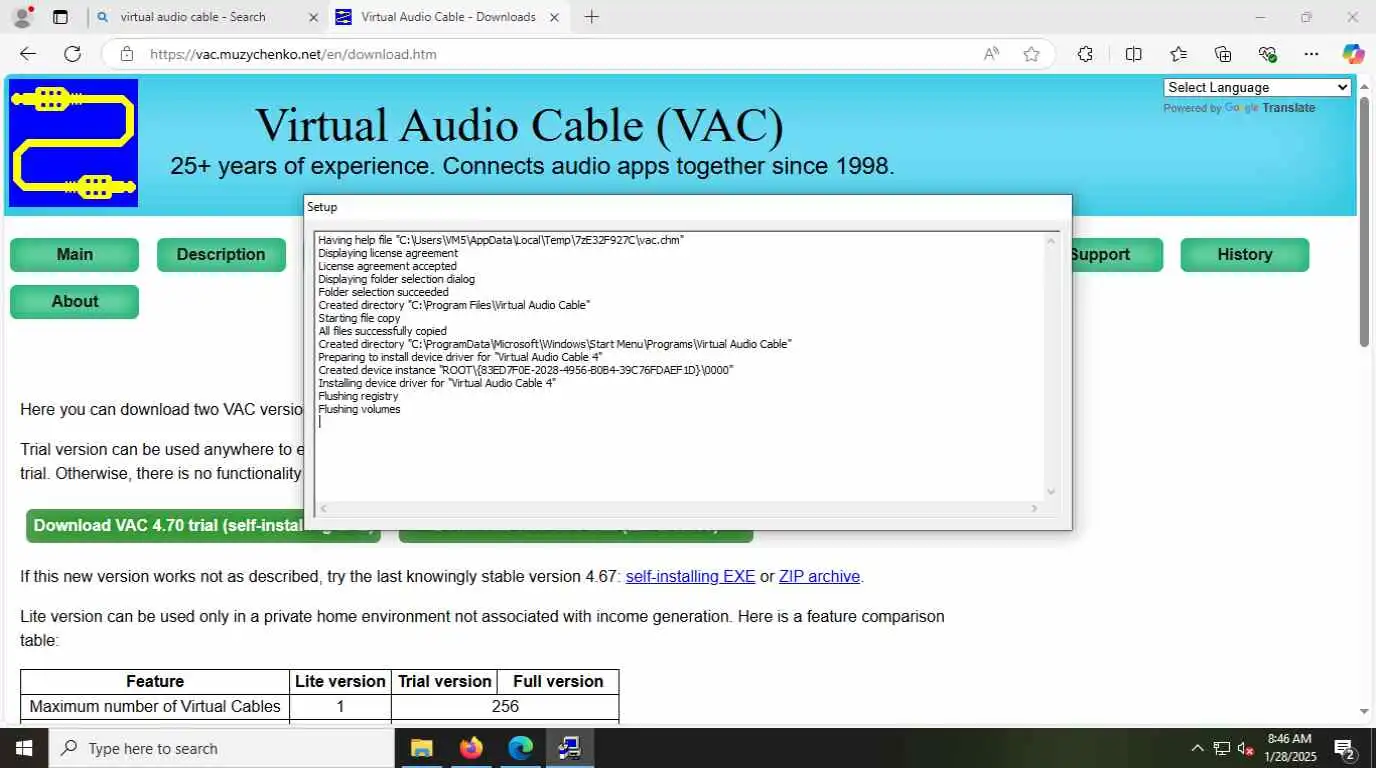Close the virtual audio cable Search tab
This screenshot has height=768, width=1376.
(x=313, y=17)
